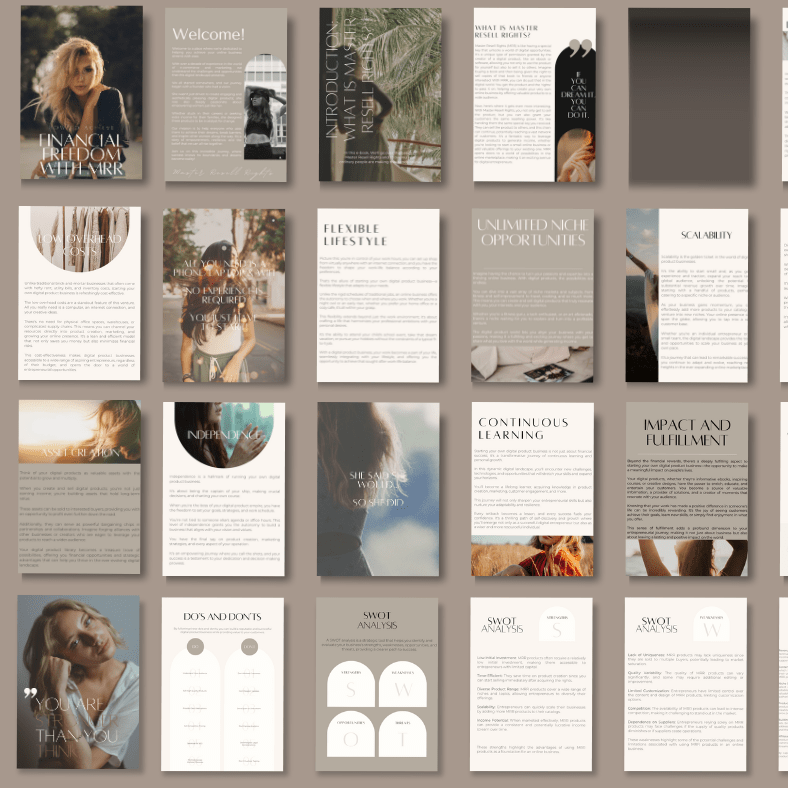The image size is (788, 788).
Task: Select the Asset Creation page
Action: (79, 487)
